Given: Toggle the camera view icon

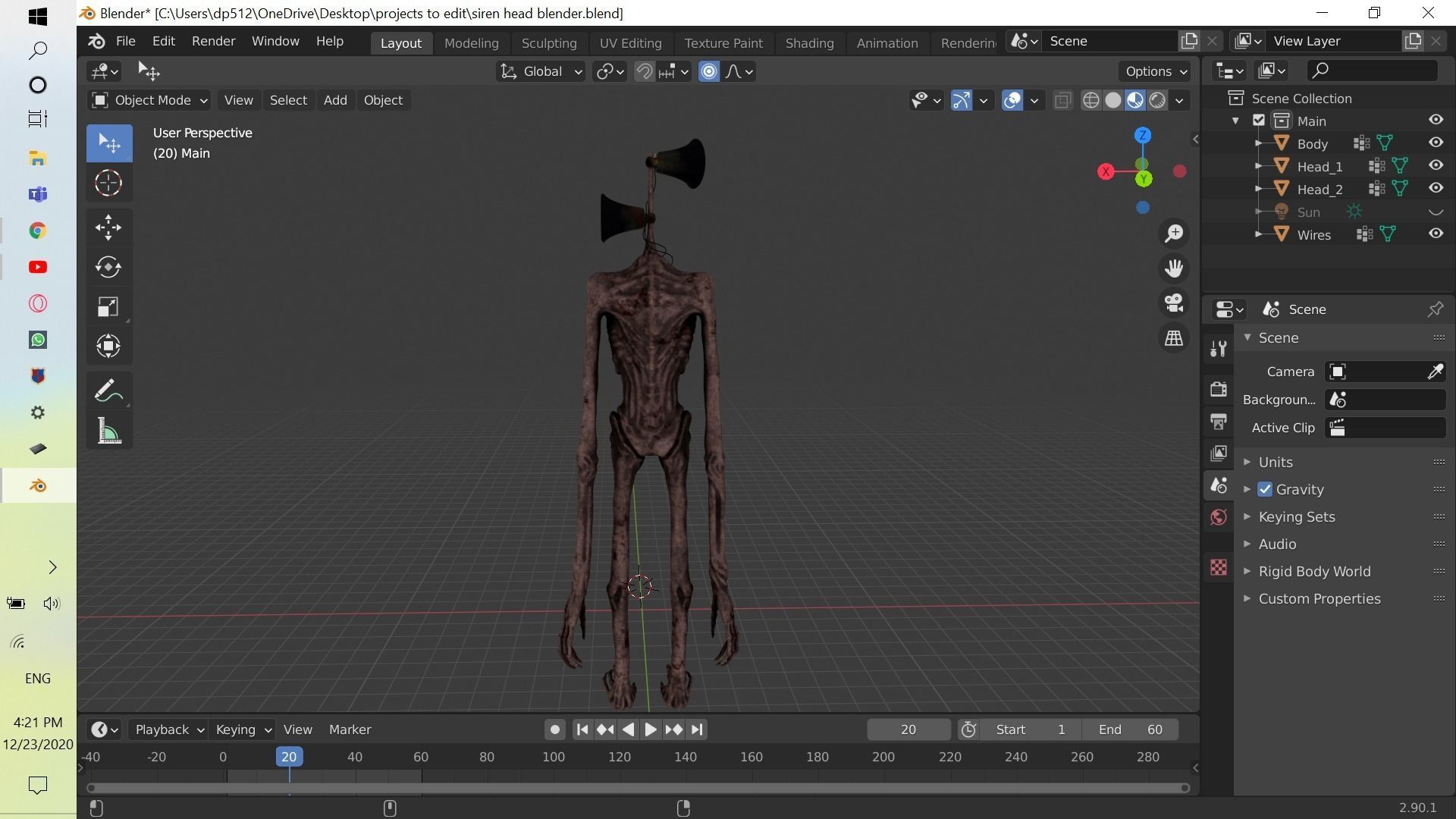Looking at the screenshot, I should pos(1174,303).
